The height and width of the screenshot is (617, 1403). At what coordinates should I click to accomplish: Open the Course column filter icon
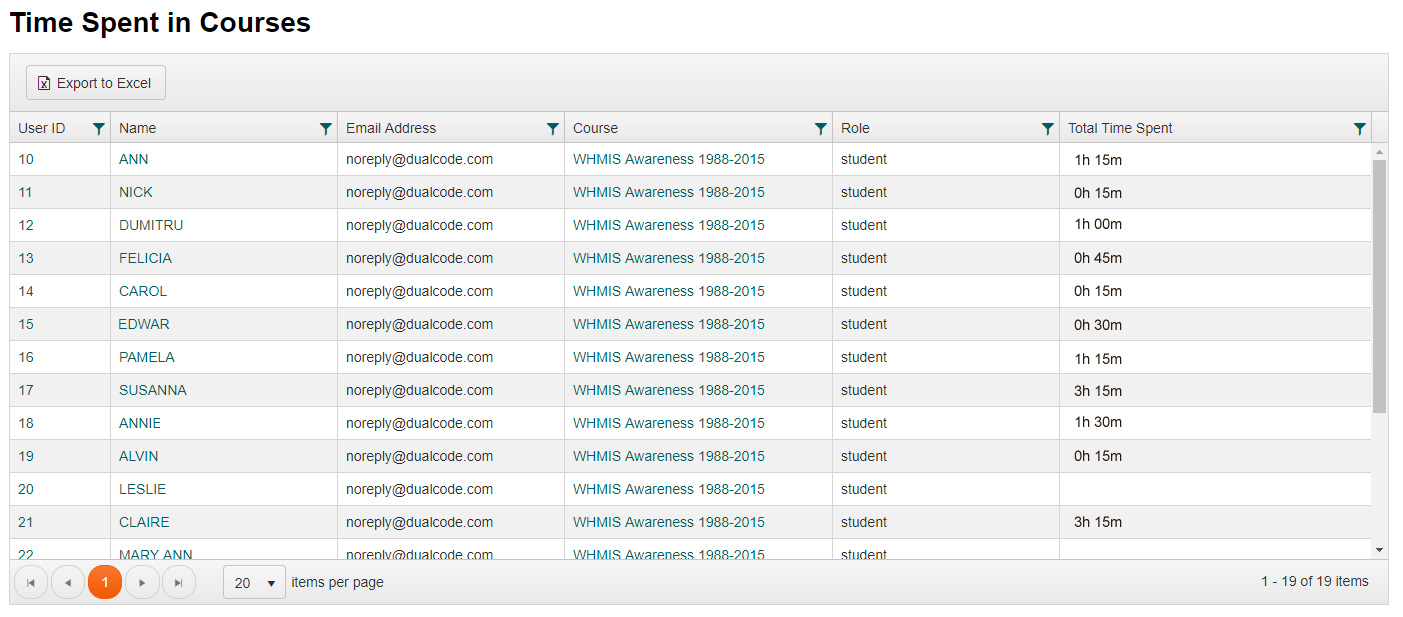[820, 128]
